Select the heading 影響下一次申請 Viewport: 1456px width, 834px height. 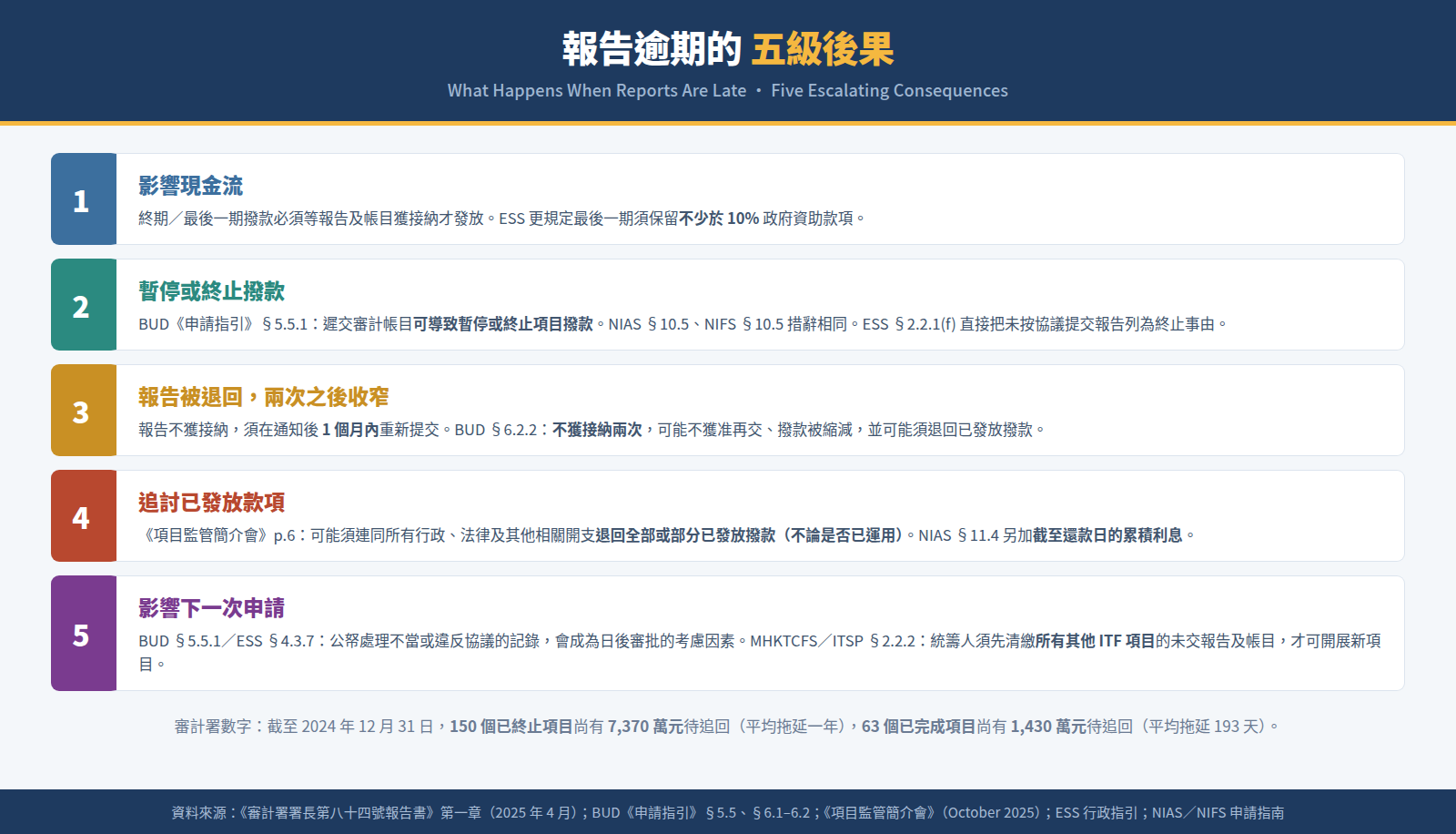[x=211, y=608]
